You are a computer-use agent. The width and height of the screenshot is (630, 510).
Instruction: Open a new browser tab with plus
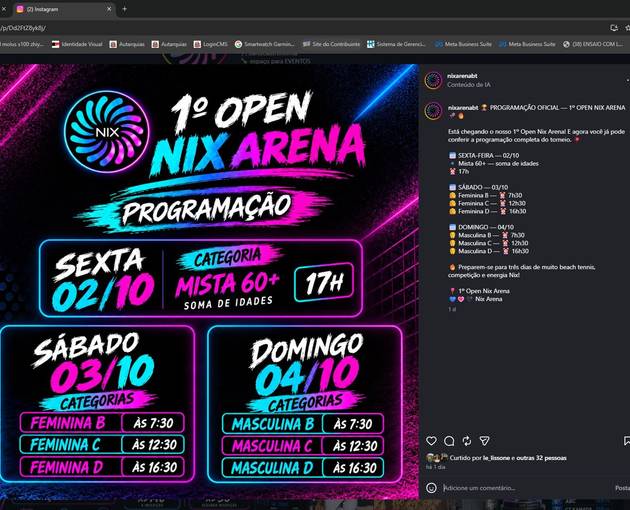click(125, 9)
